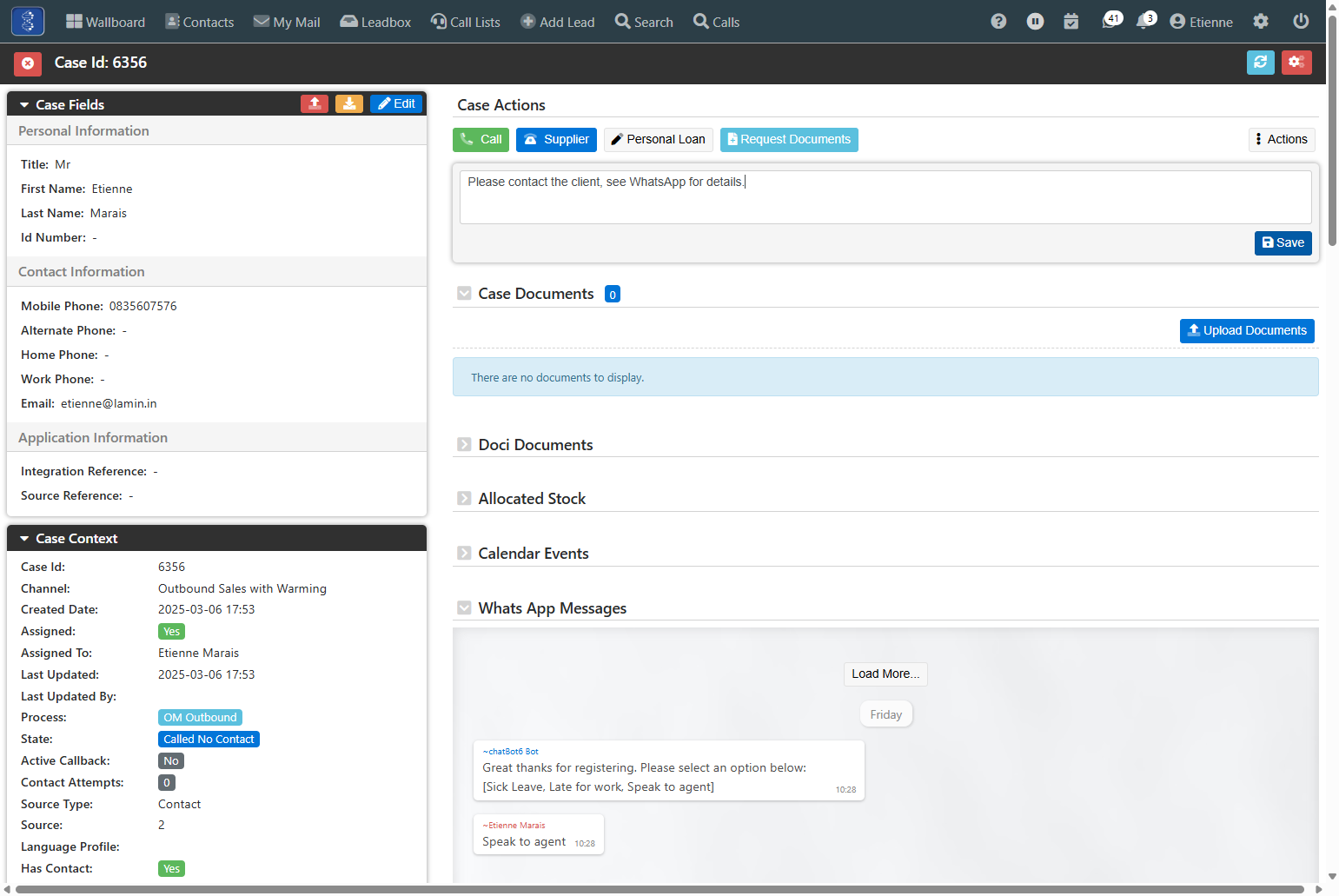The width and height of the screenshot is (1339, 896).
Task: Click the green Call button
Action: 481,140
